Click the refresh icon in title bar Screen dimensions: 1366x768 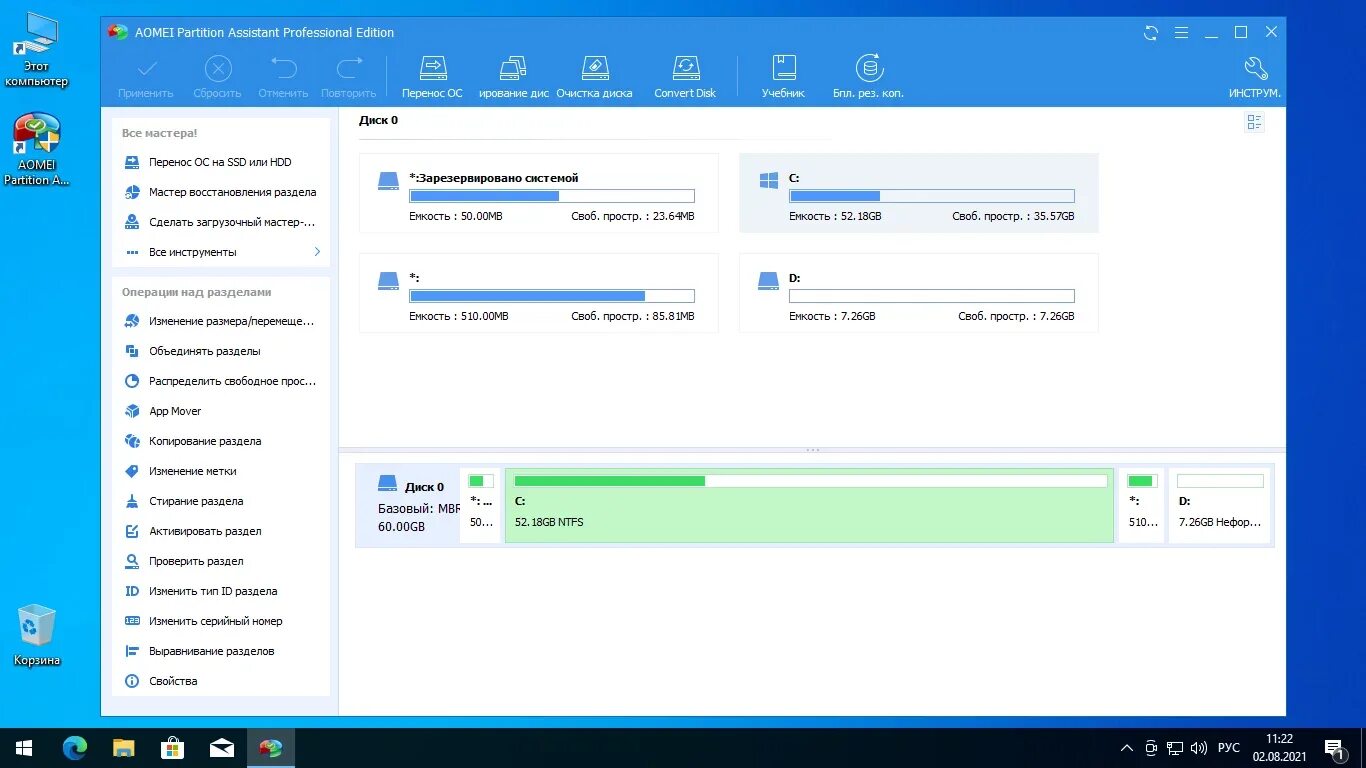tap(1150, 32)
